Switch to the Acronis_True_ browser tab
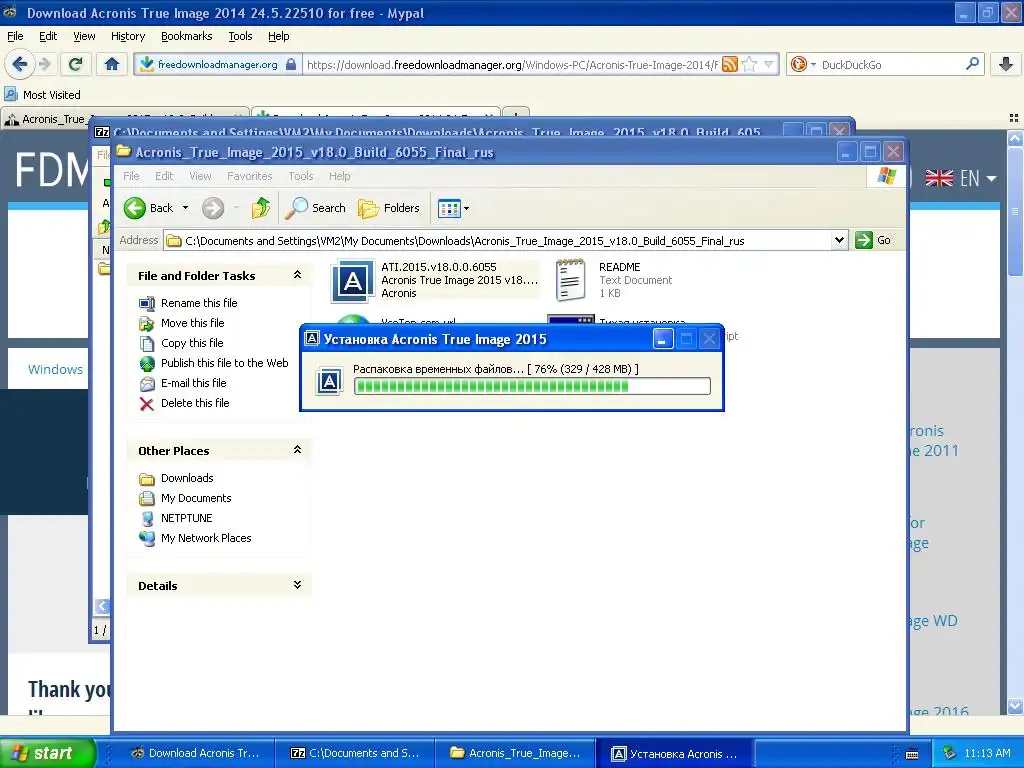Viewport: 1024px width, 768px height. tap(54, 119)
